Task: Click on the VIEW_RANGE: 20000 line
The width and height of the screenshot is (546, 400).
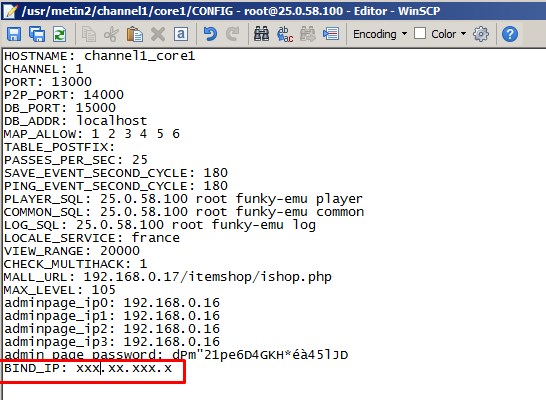Action: tap(72, 251)
